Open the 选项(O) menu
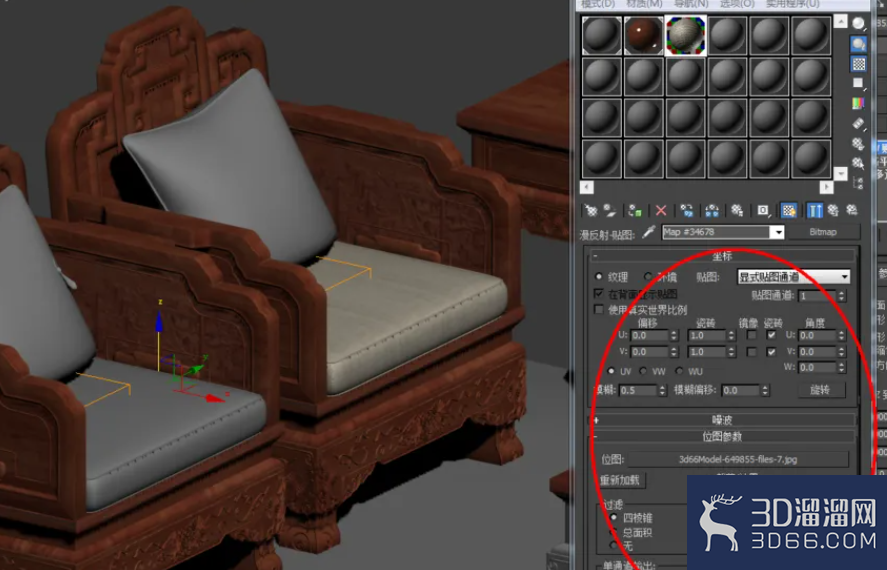 pos(737,4)
